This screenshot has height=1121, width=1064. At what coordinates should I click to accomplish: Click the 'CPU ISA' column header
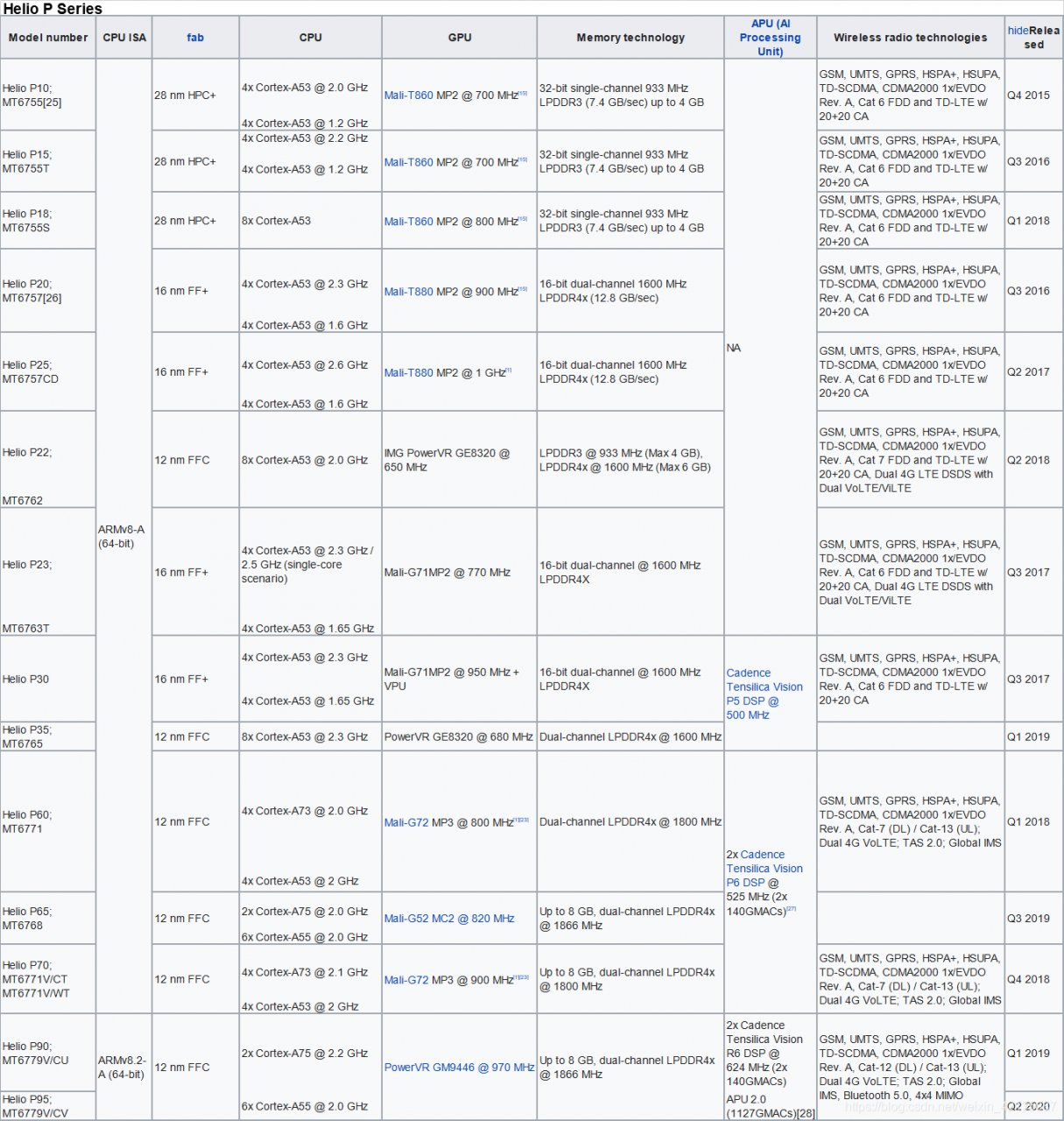124,38
